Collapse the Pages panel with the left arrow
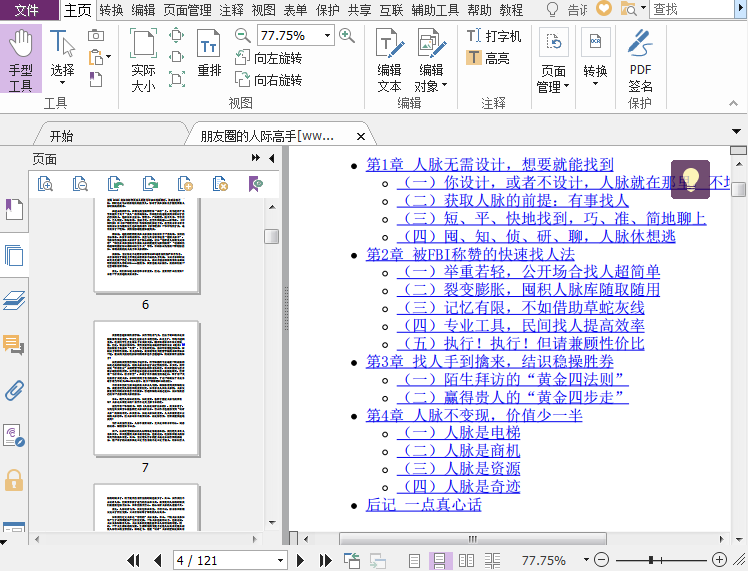Viewport: 748px width, 571px height. 272,158
